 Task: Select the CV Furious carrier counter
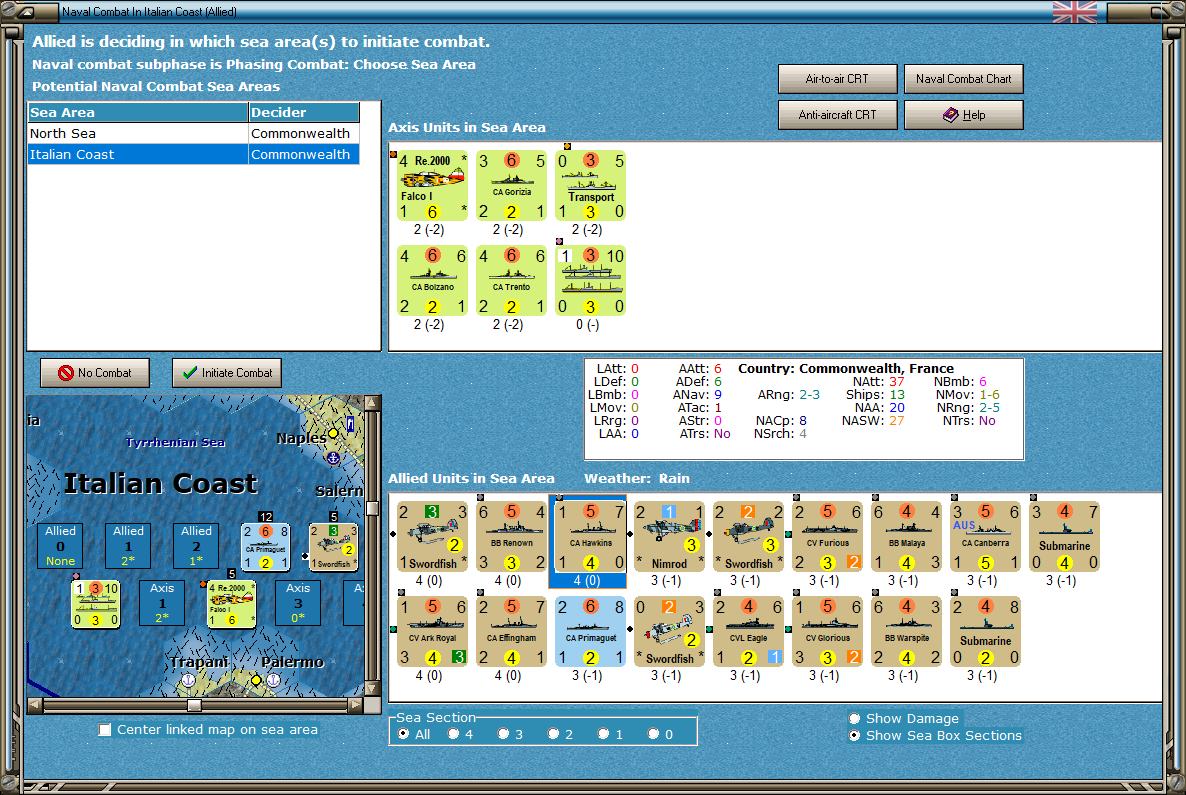tap(827, 536)
